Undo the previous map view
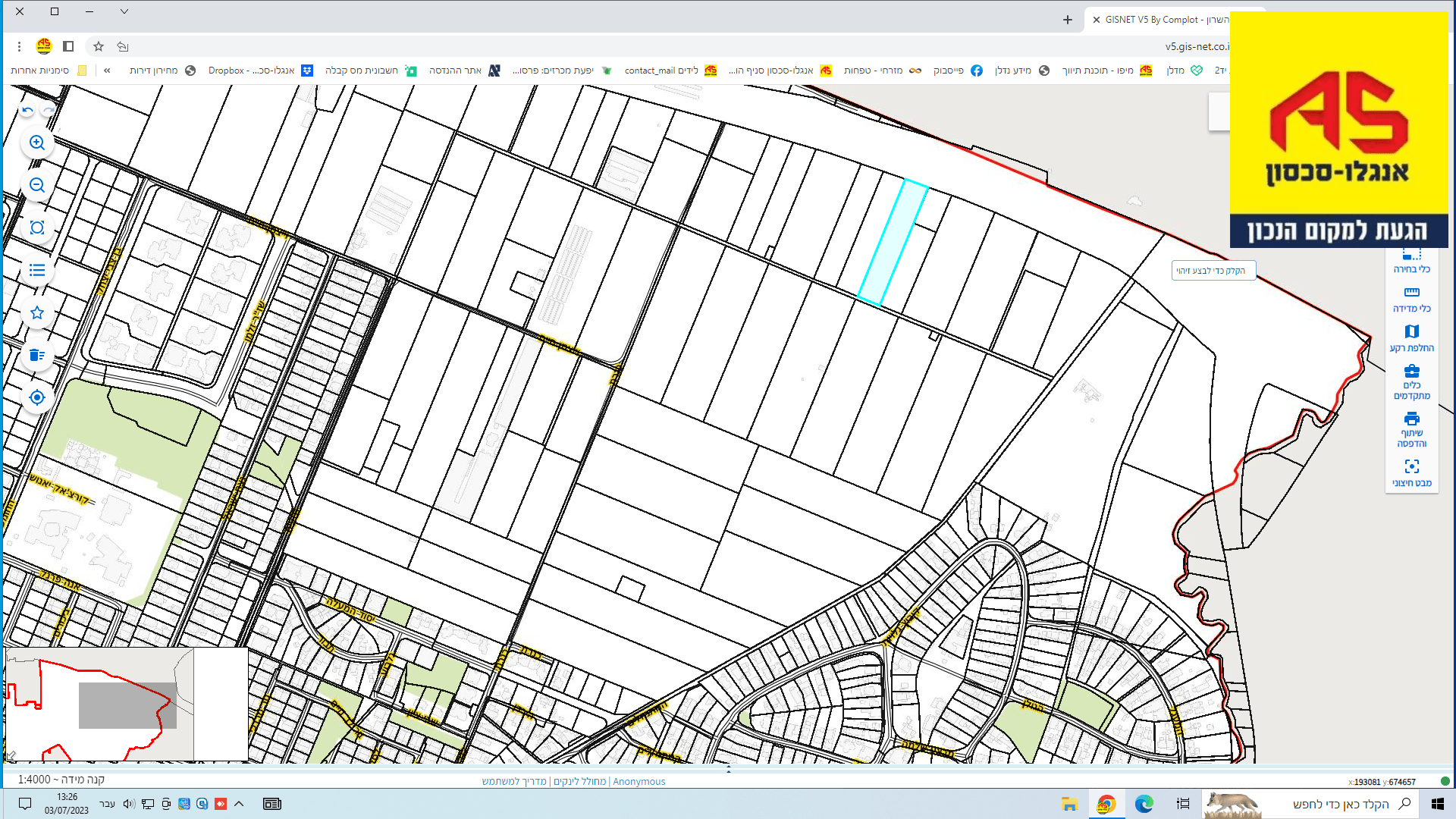 (27, 111)
